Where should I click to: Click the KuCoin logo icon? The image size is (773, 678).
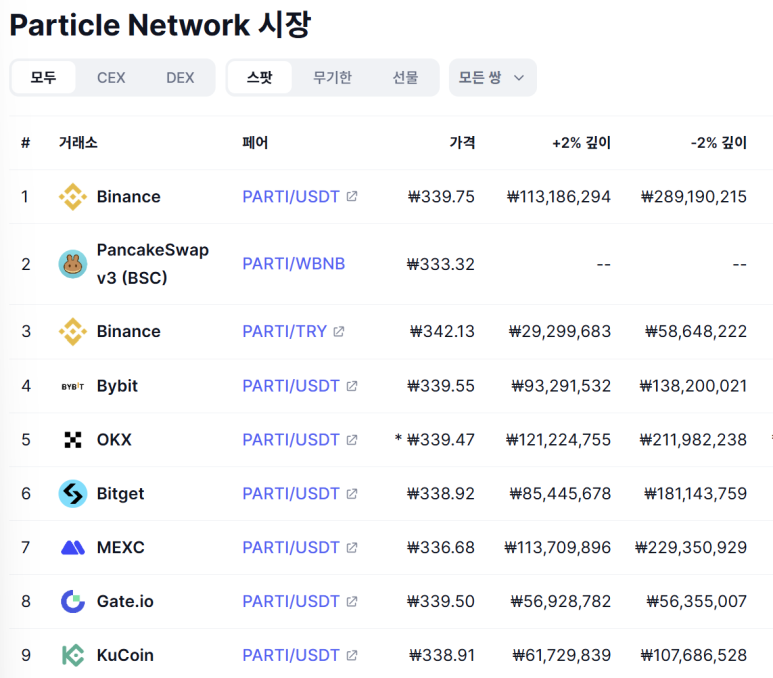(x=73, y=655)
